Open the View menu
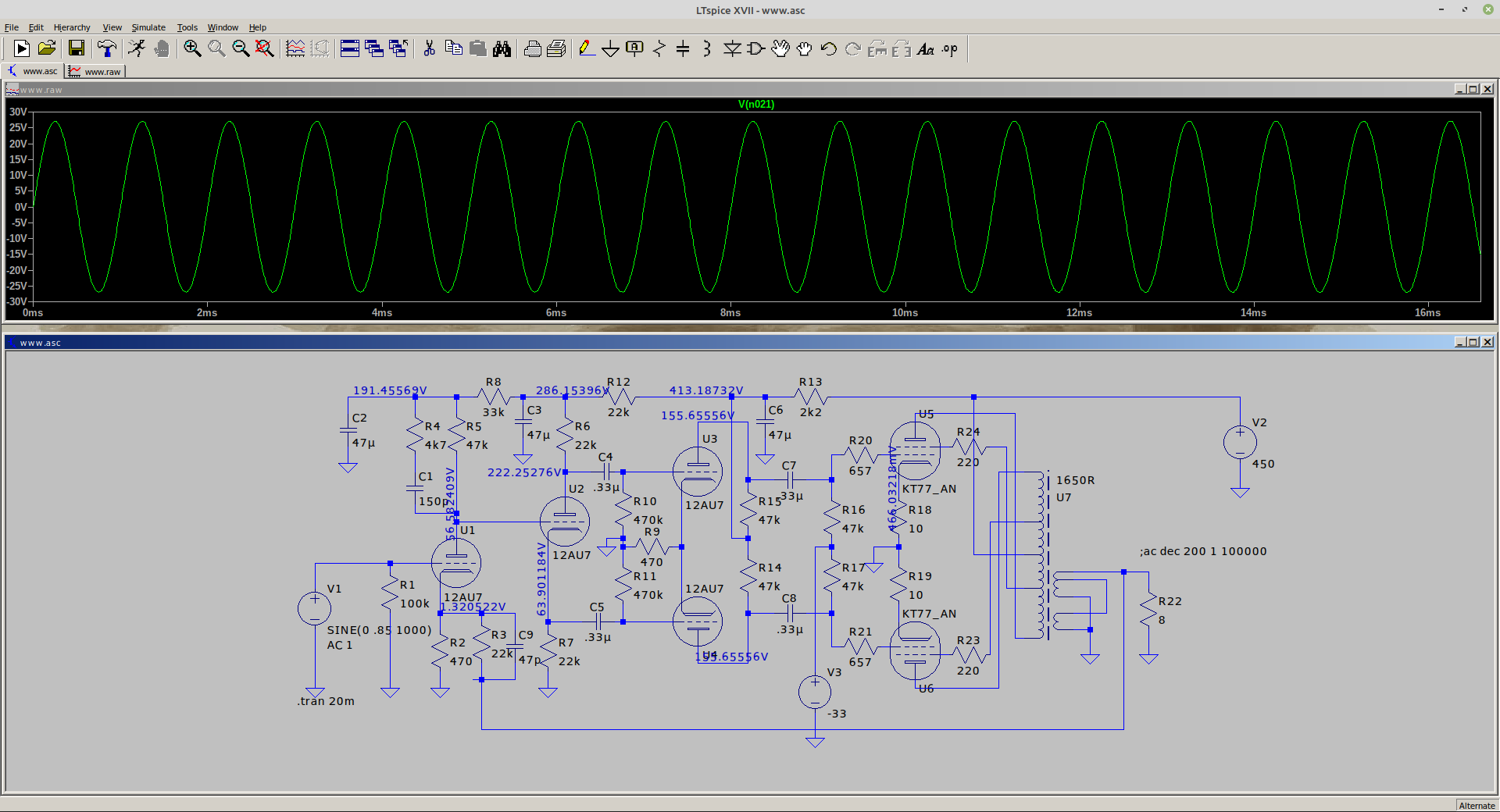 (112, 27)
